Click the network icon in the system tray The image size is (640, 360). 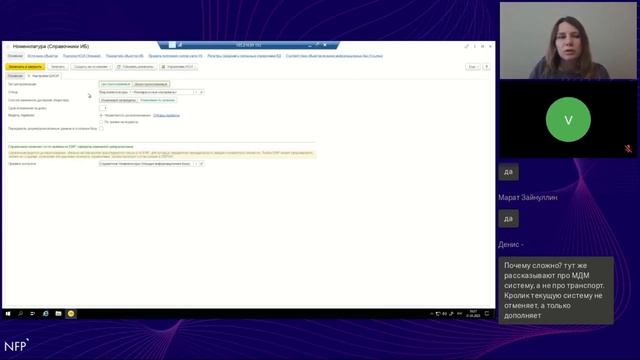point(438,313)
